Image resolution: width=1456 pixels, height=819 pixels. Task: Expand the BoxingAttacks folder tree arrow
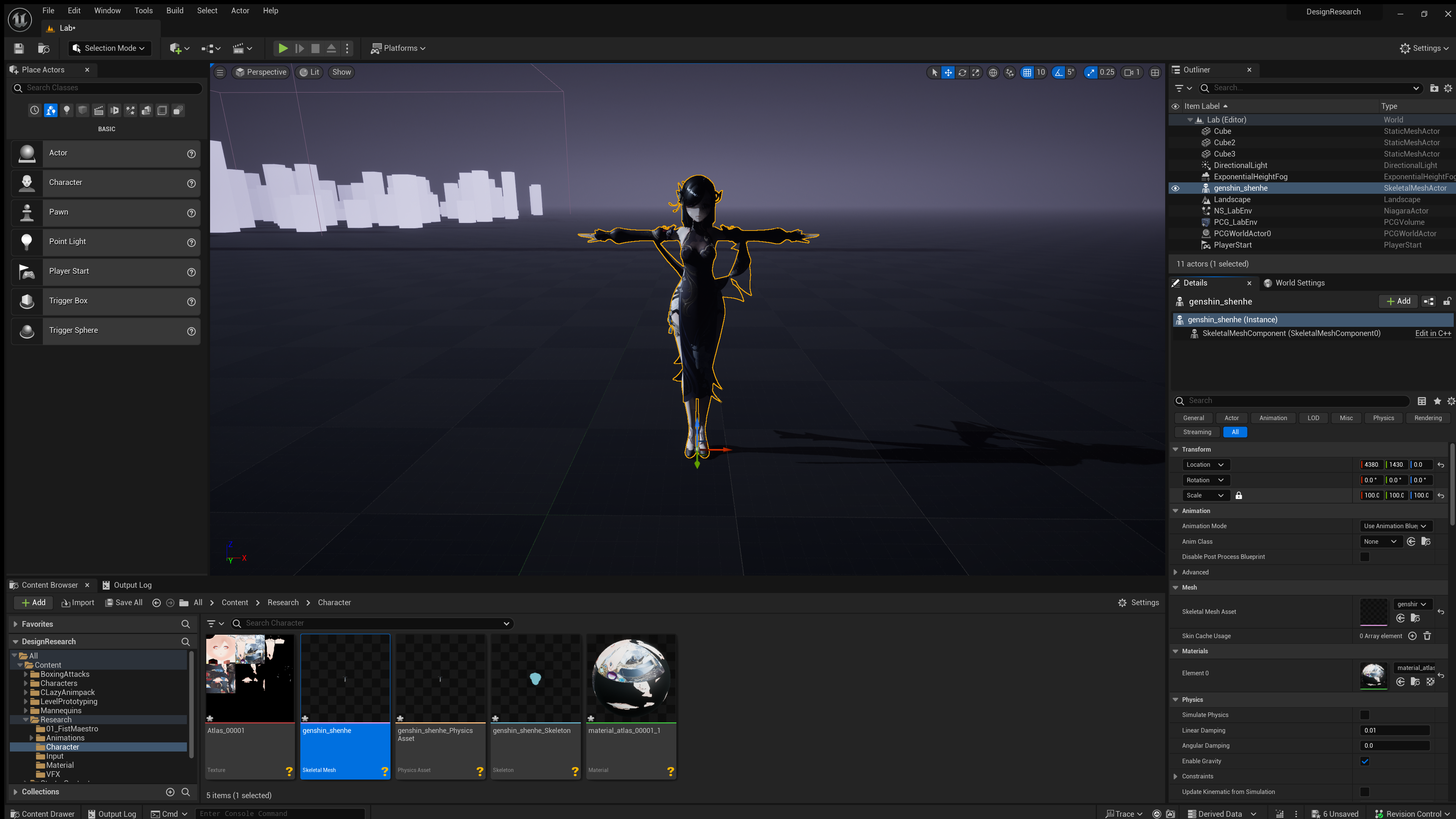point(25,674)
